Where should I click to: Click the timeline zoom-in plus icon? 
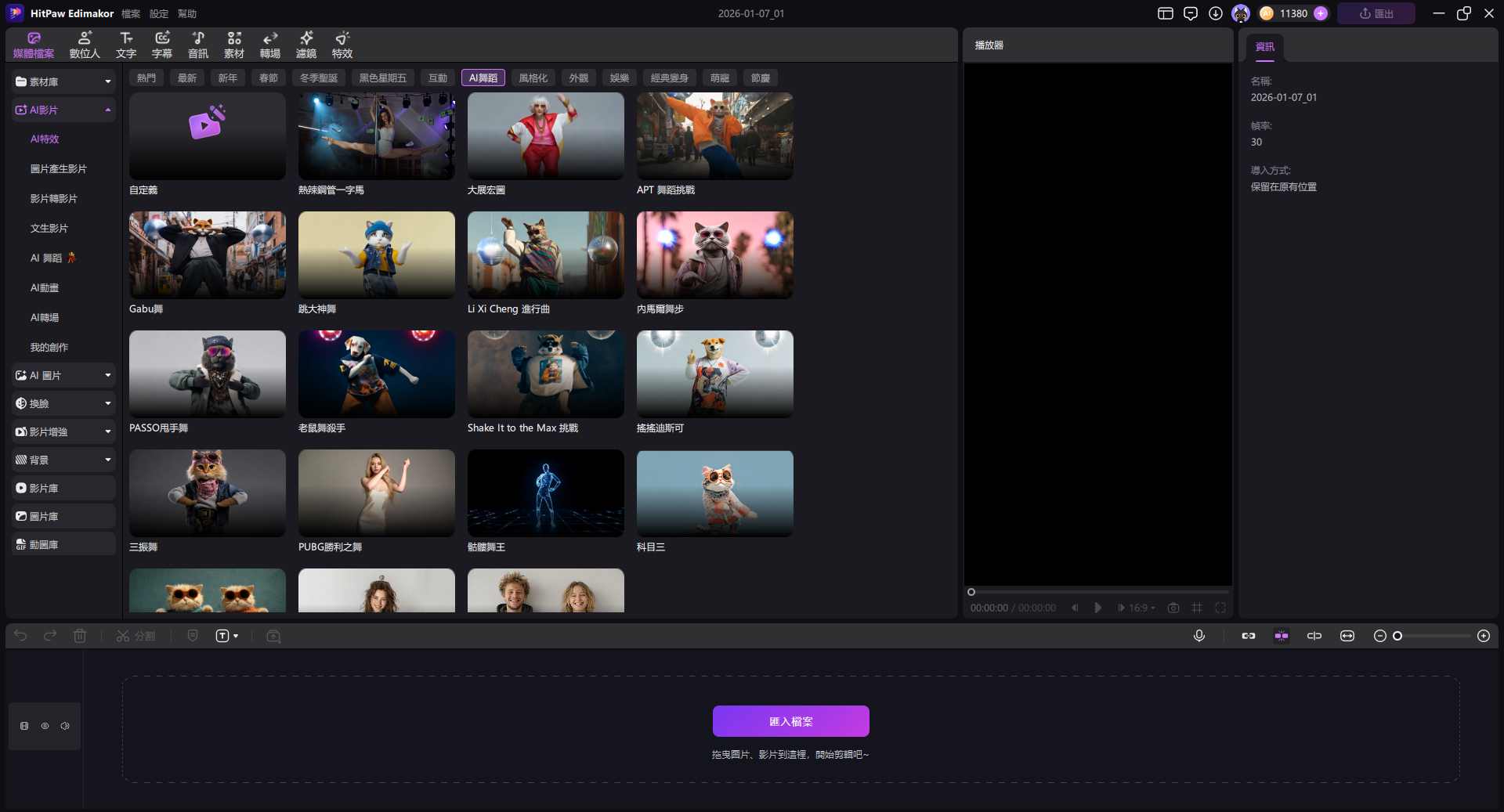pos(1483,636)
